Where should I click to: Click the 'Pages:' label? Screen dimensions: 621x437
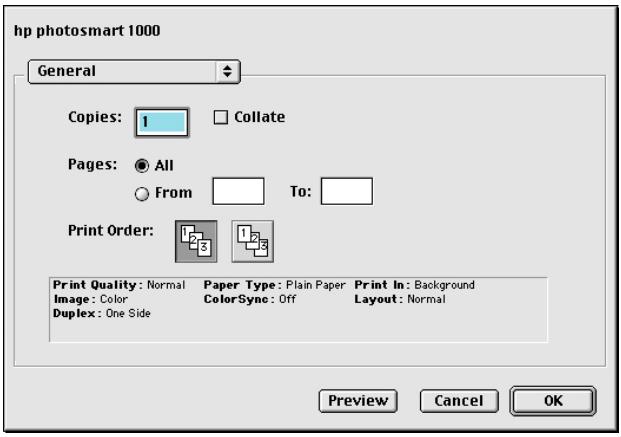(x=93, y=164)
